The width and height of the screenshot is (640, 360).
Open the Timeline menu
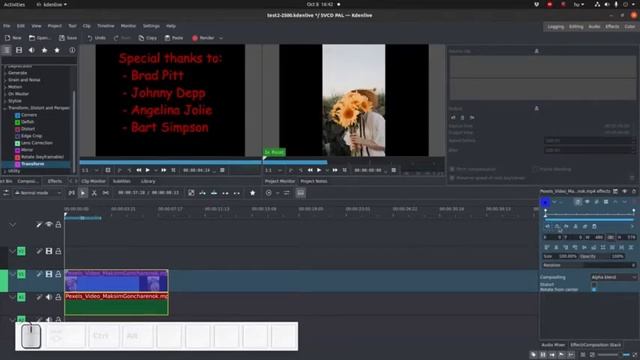pyautogui.click(x=106, y=26)
